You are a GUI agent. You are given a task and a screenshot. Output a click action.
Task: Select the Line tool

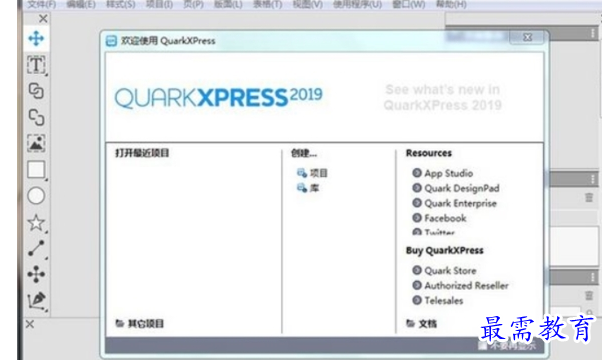(36, 248)
